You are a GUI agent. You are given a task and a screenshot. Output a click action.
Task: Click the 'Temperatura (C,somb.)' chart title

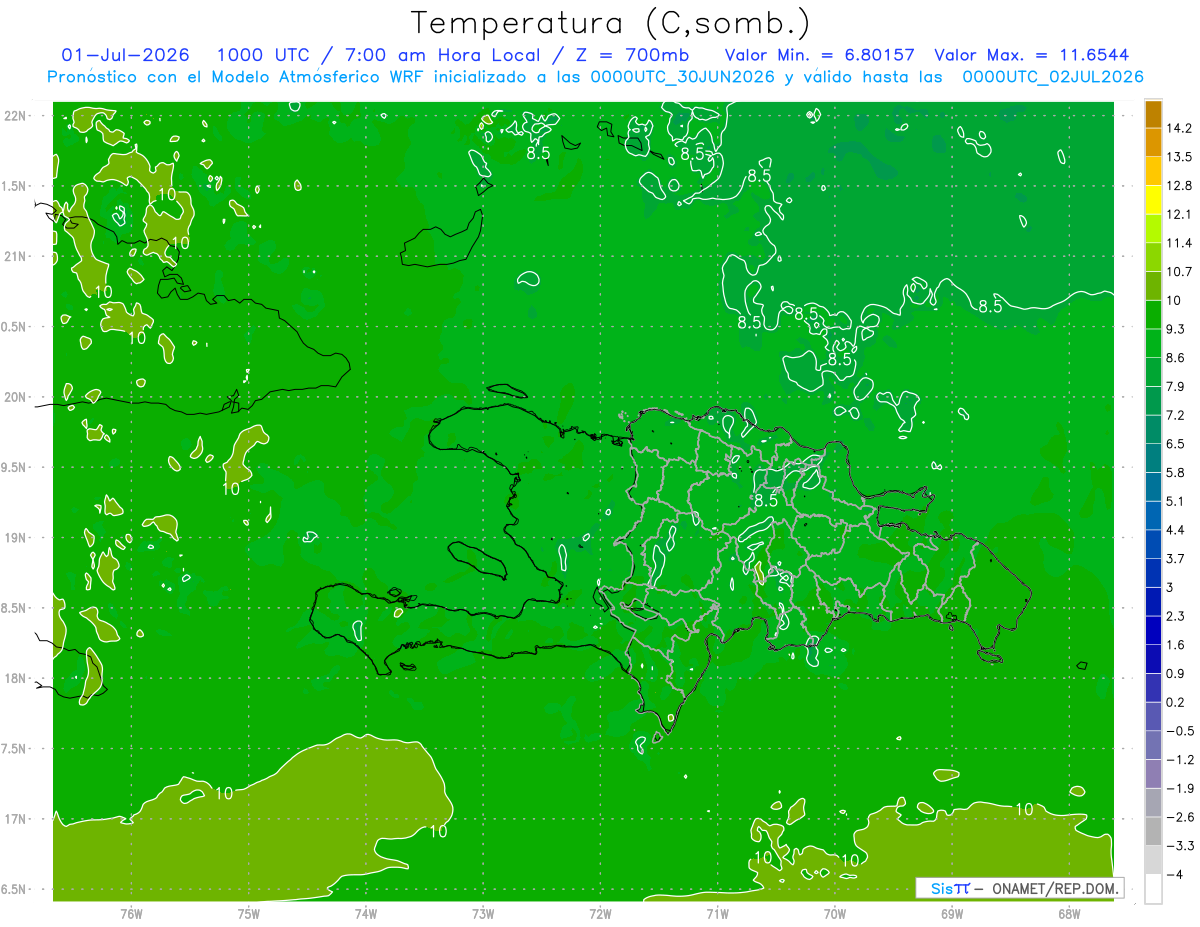click(x=611, y=23)
